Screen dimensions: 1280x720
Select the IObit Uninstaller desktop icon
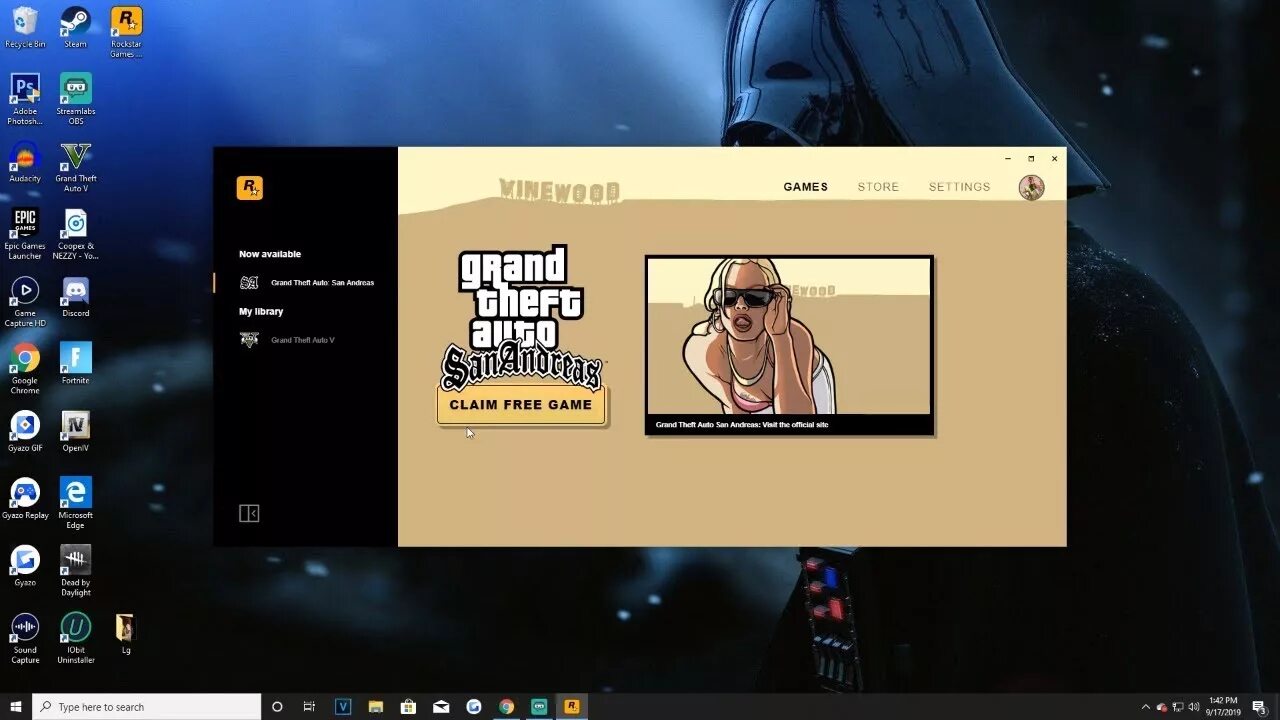[x=76, y=638]
